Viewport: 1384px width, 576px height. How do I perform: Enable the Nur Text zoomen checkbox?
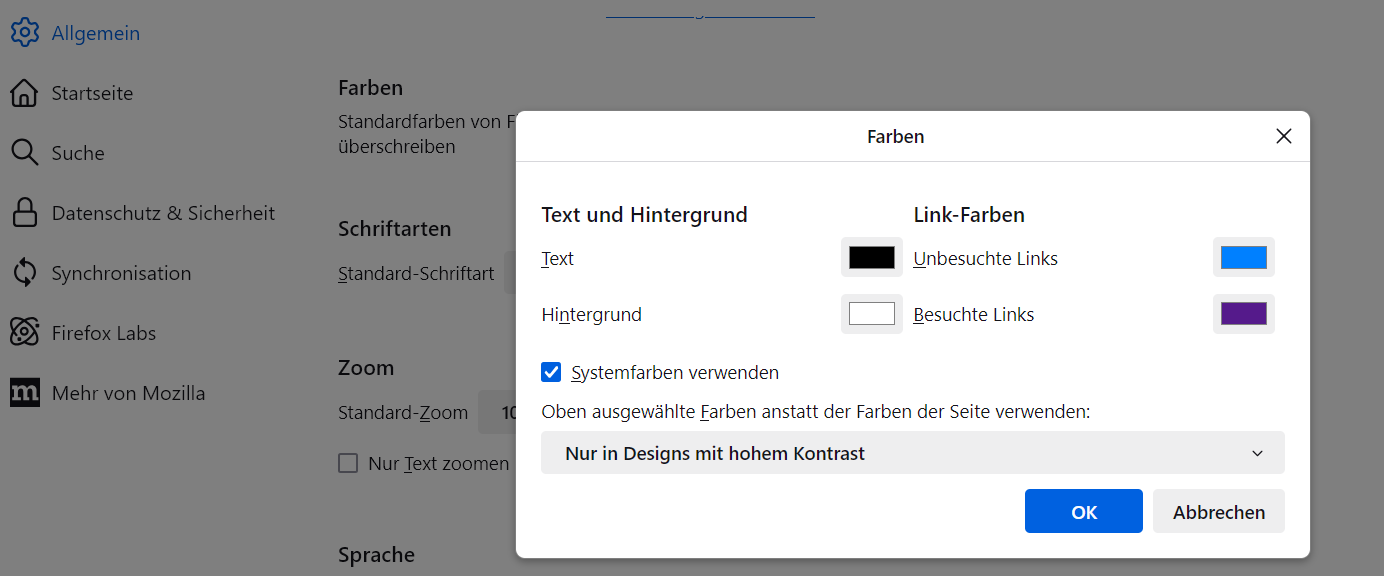[348, 463]
